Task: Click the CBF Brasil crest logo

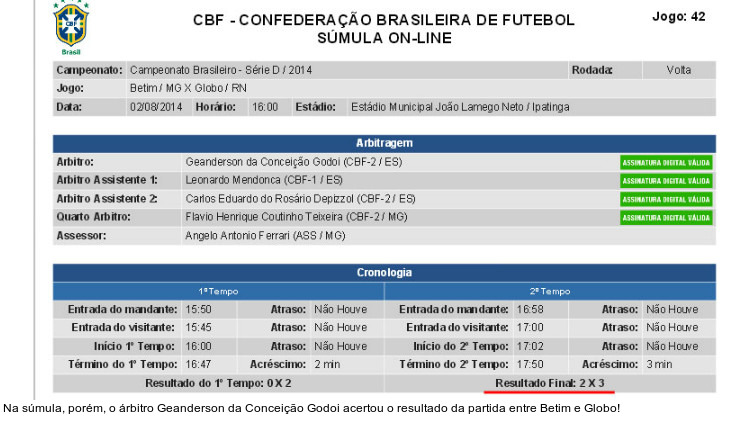Action: click(70, 27)
